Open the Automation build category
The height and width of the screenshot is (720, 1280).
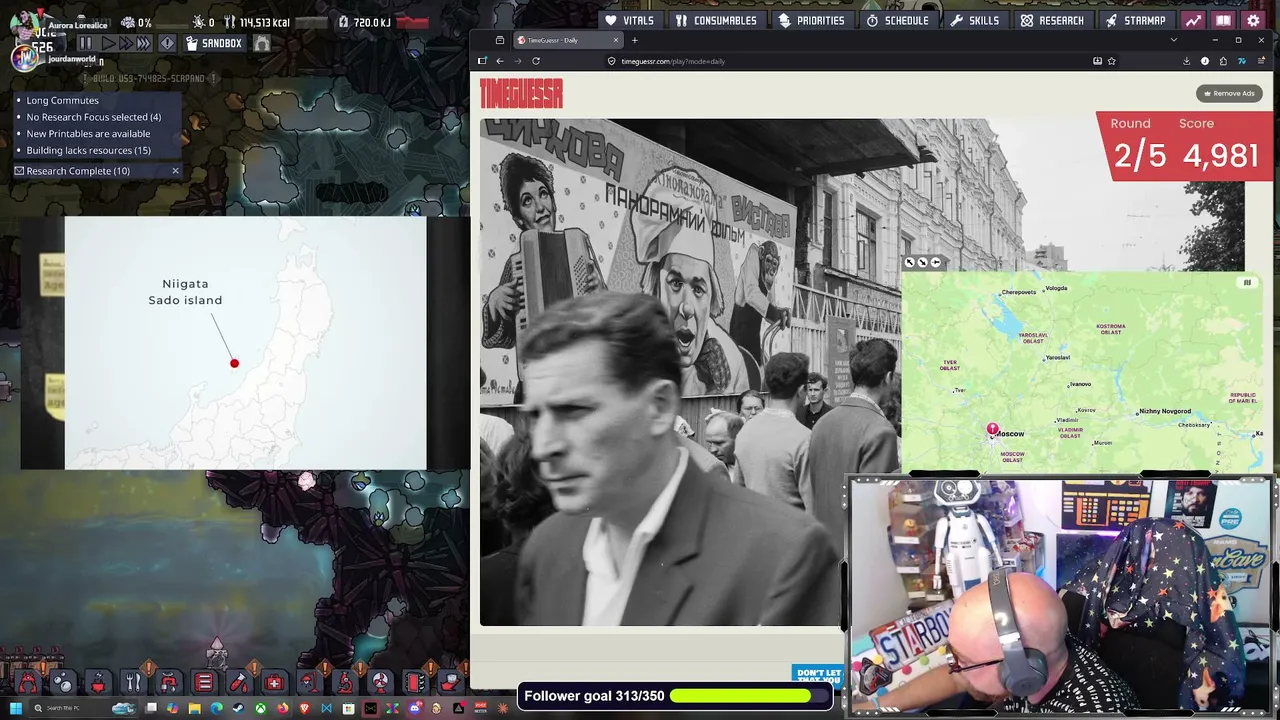[x=415, y=682]
